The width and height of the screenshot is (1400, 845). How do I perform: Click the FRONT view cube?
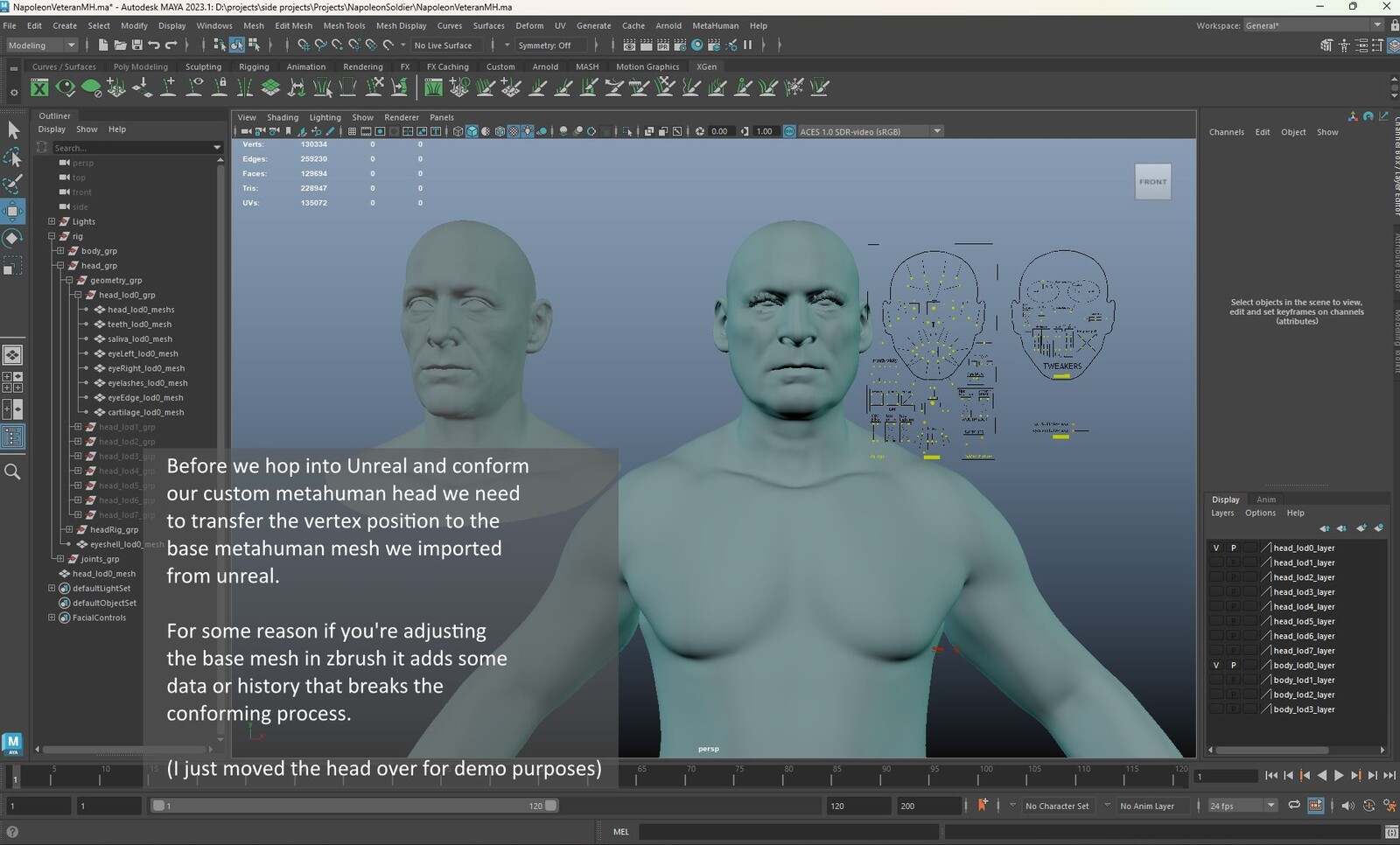pos(1152,182)
